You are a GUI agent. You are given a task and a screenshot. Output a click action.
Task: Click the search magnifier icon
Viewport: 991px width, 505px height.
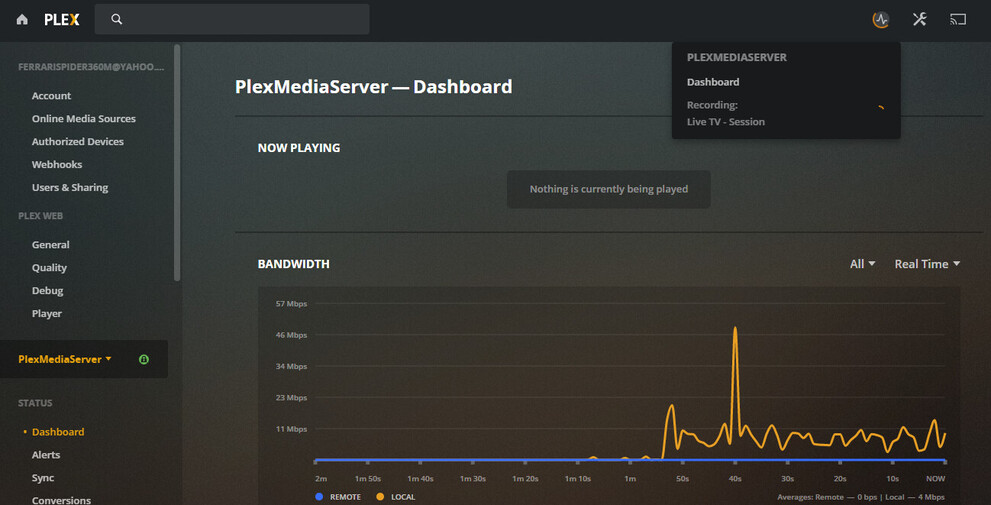(116, 19)
